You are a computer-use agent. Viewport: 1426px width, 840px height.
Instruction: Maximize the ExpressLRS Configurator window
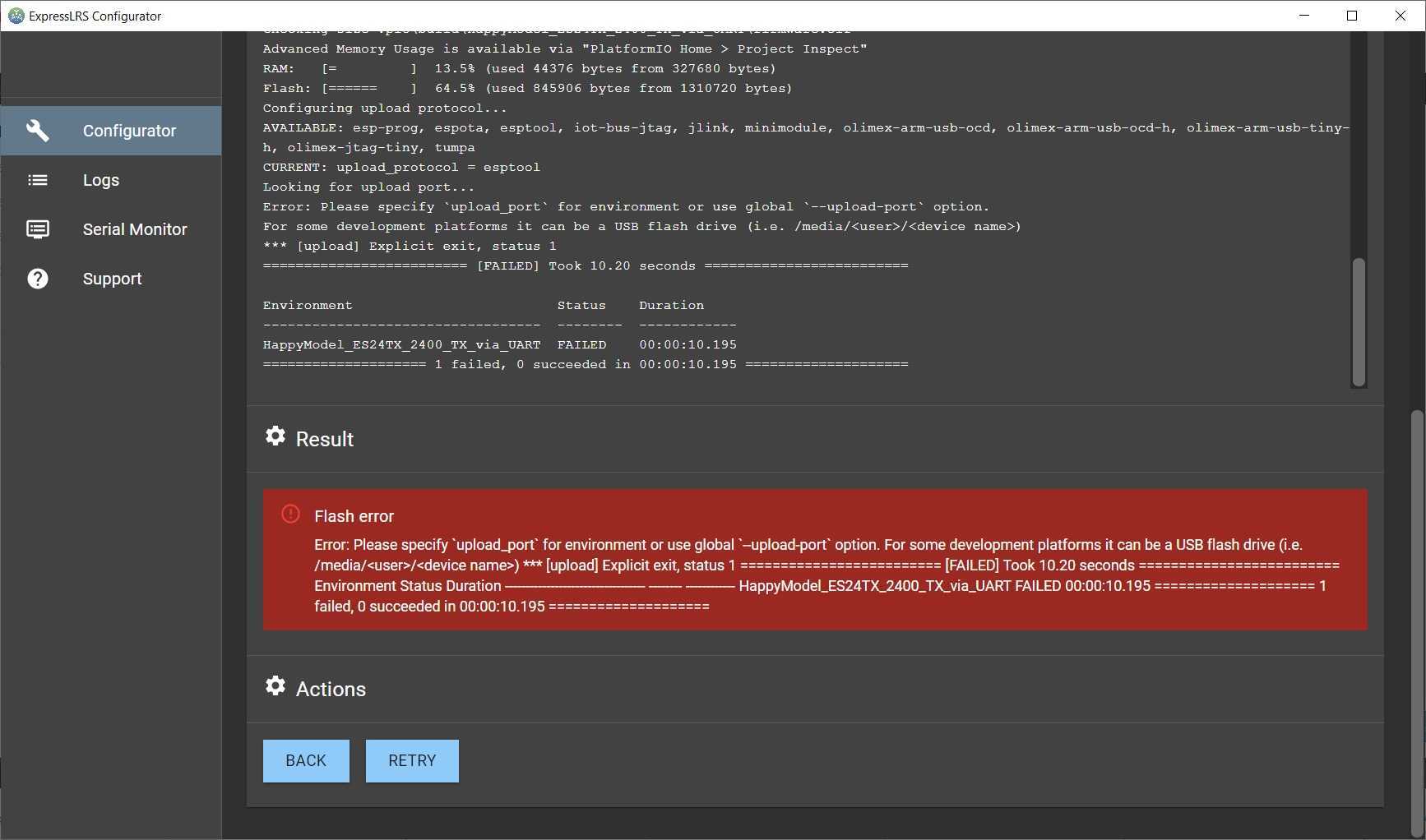point(1352,16)
